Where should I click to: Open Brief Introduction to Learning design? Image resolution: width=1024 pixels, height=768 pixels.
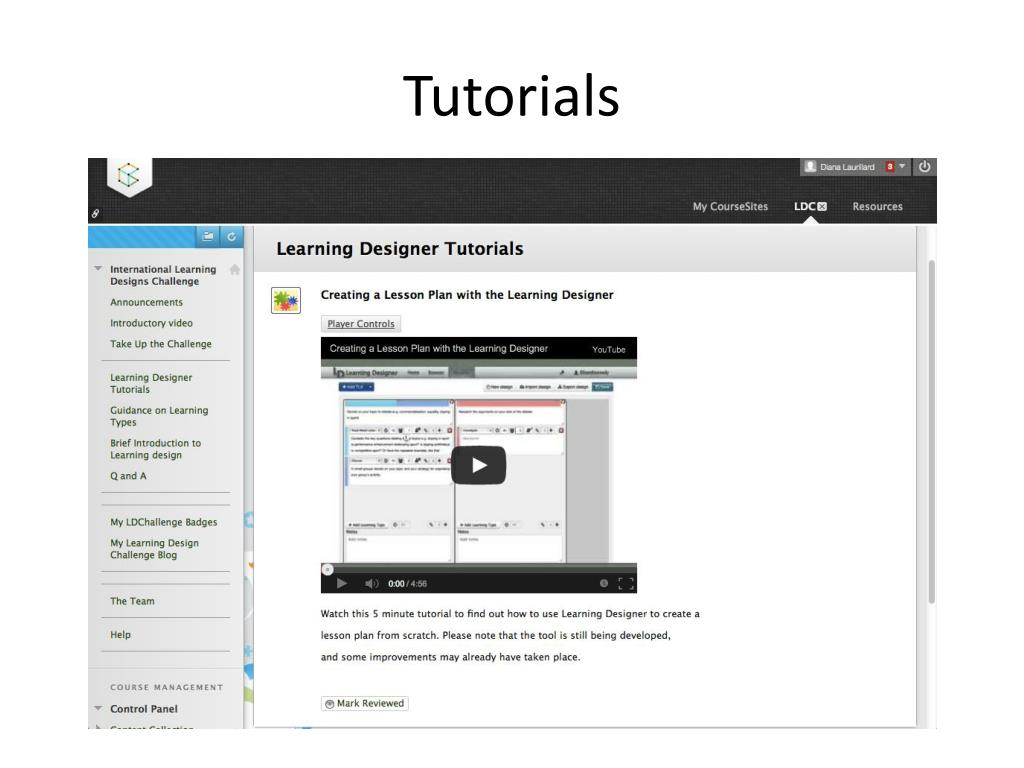pos(155,449)
